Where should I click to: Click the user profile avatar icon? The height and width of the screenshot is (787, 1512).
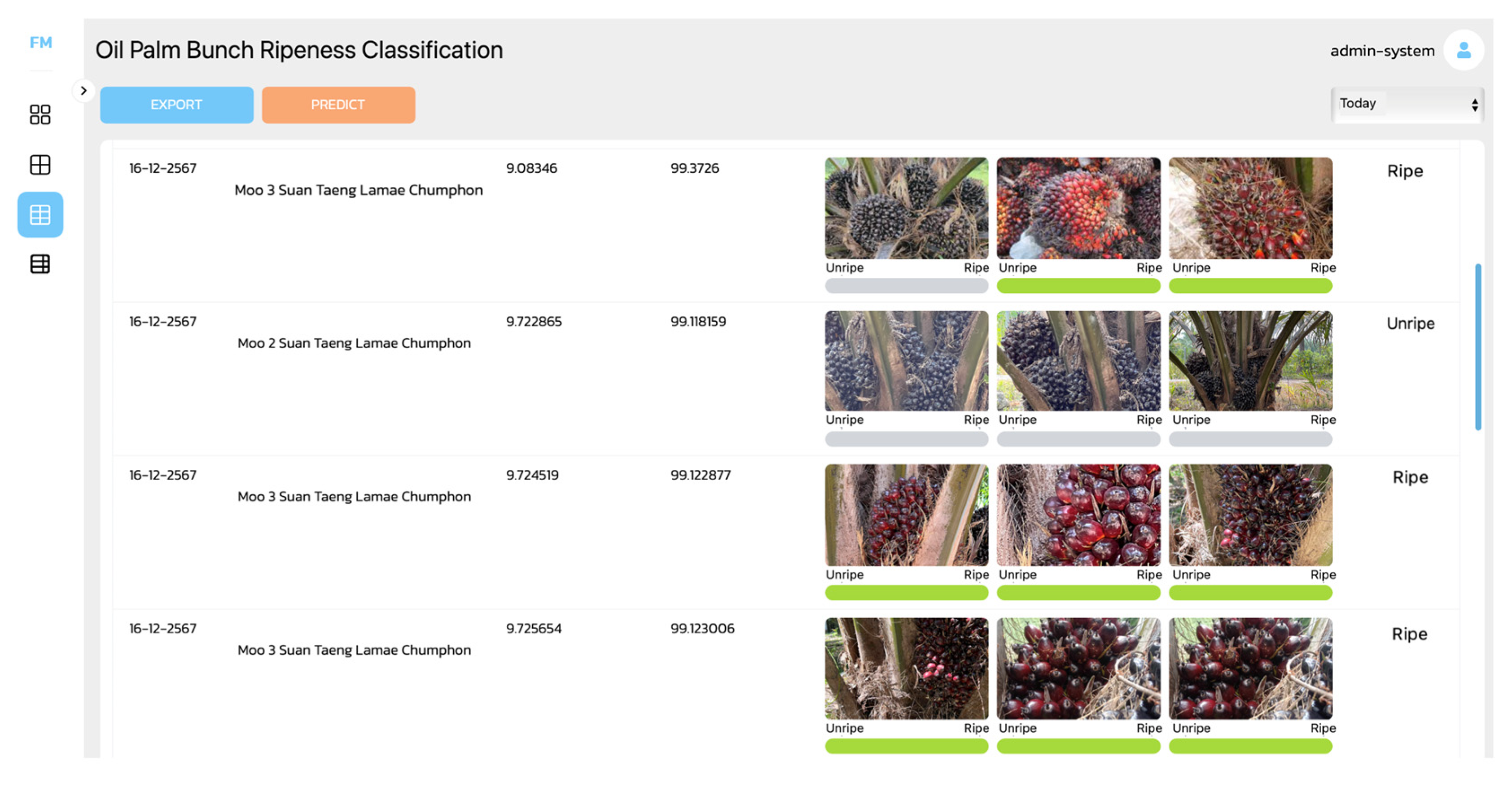pos(1463,50)
